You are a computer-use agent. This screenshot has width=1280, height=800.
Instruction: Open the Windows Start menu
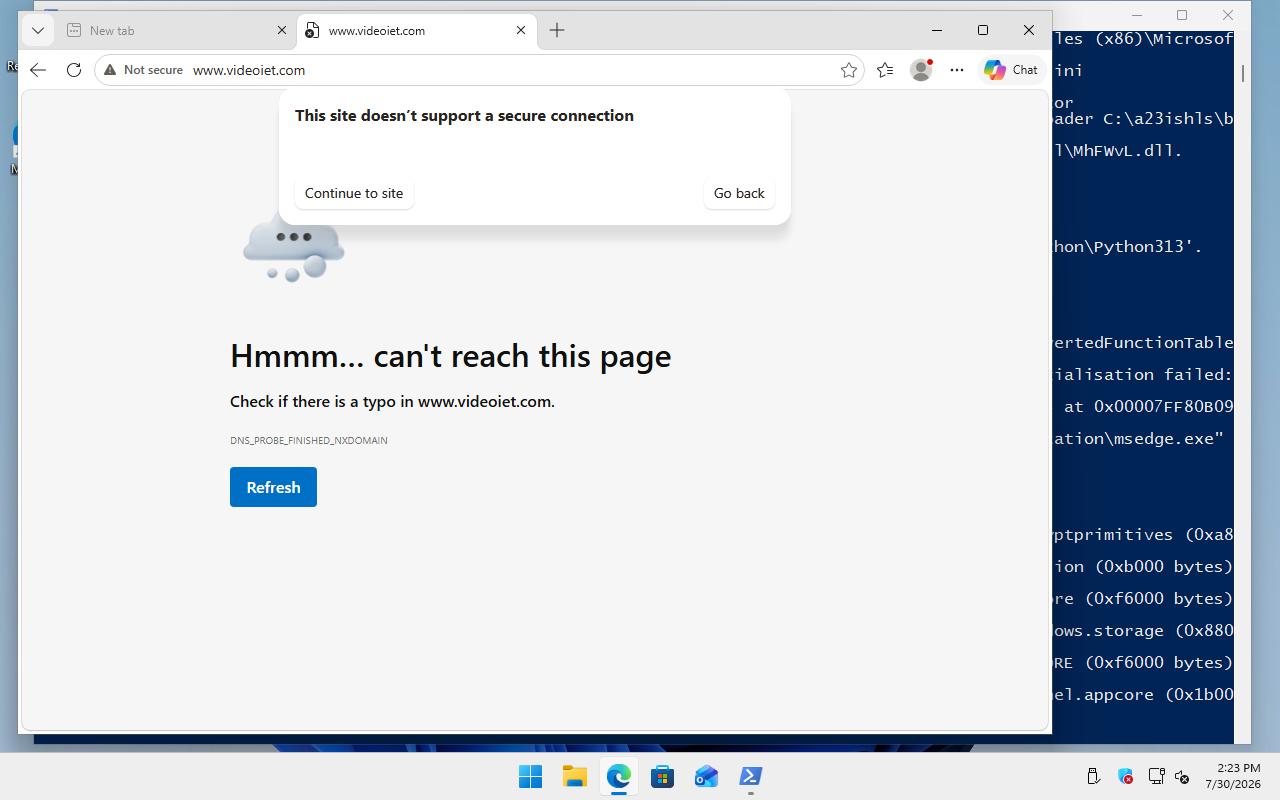(x=530, y=776)
